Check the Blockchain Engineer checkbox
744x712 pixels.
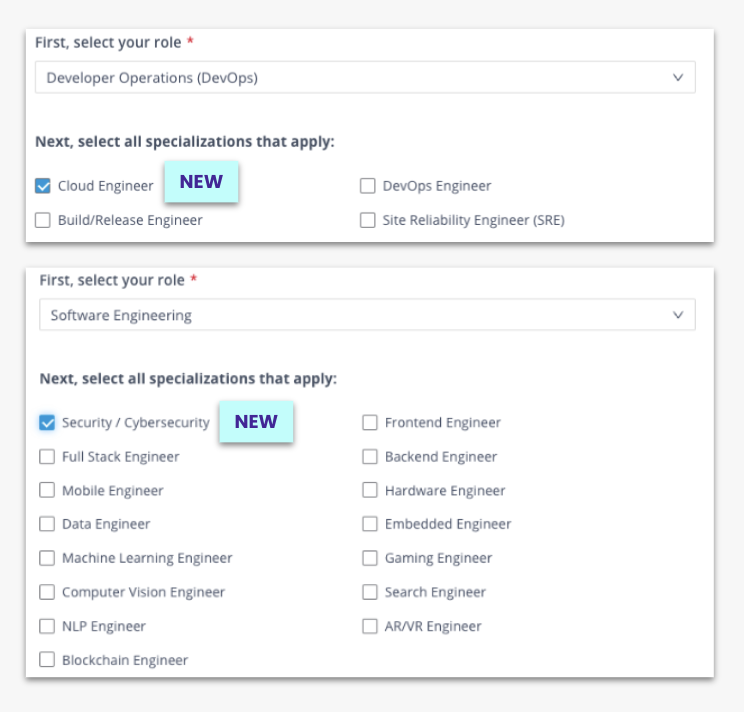(47, 660)
